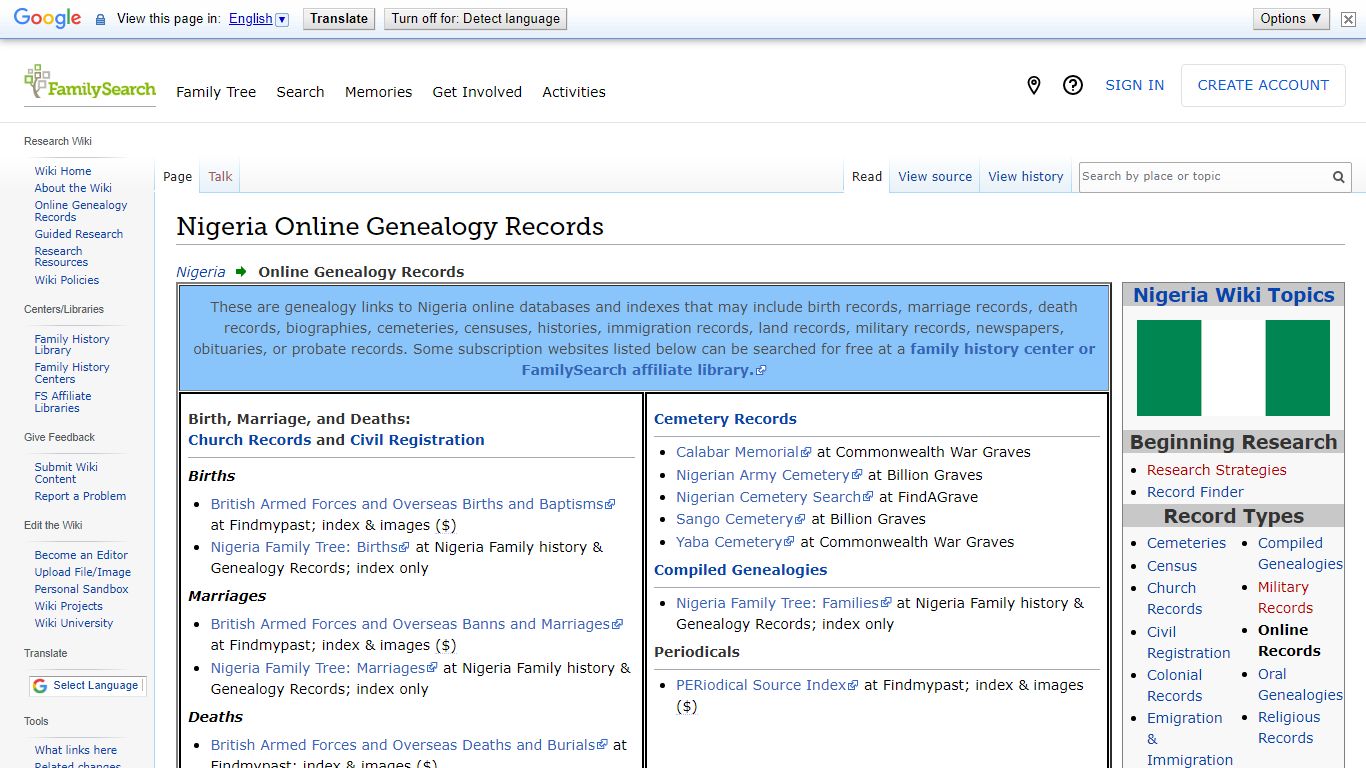Open Nigeria Family Tree: Marriages link
This screenshot has width=1366, height=768.
coord(318,668)
